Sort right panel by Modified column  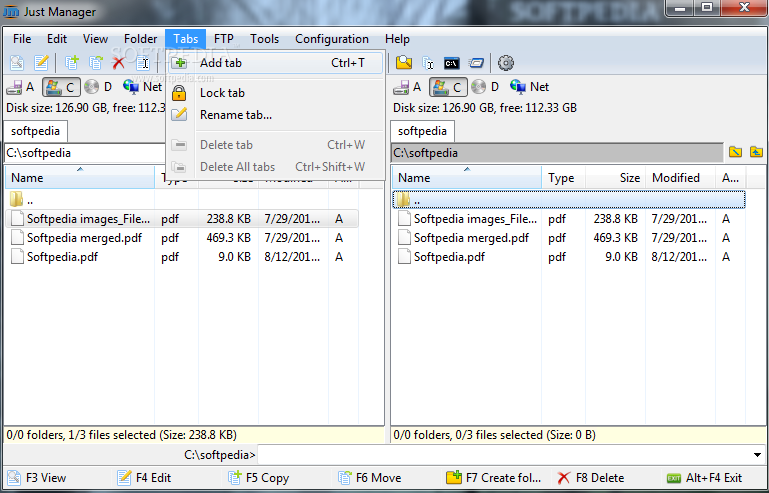pyautogui.click(x=680, y=178)
